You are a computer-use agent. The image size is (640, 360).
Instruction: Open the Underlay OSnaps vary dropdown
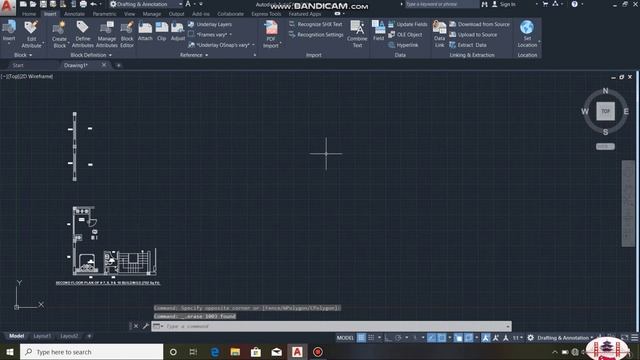tap(222, 45)
